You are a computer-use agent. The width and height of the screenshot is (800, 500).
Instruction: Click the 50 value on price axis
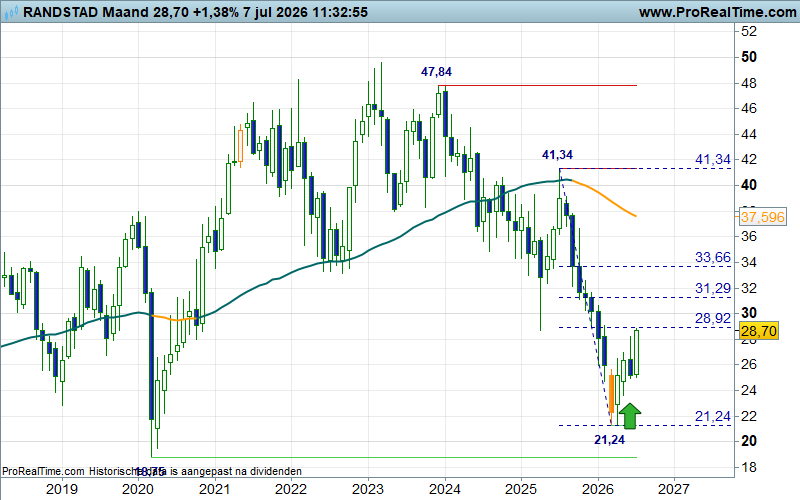point(749,57)
